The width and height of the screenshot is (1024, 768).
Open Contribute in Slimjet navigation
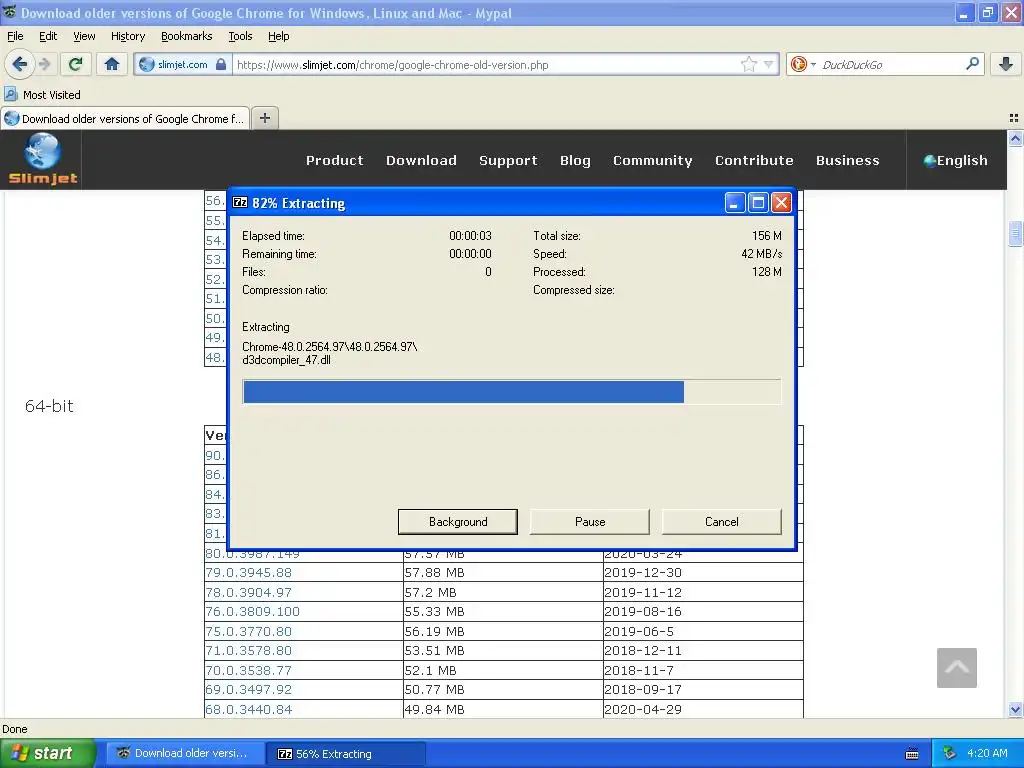click(x=754, y=160)
